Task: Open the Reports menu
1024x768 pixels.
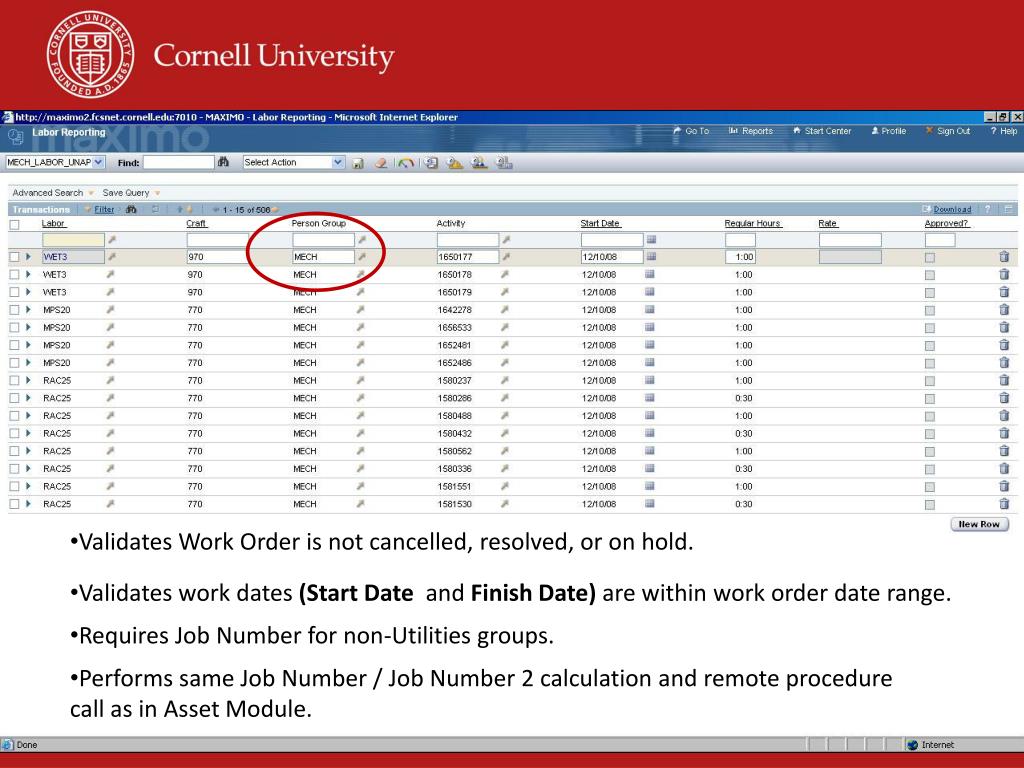Action: [751, 131]
